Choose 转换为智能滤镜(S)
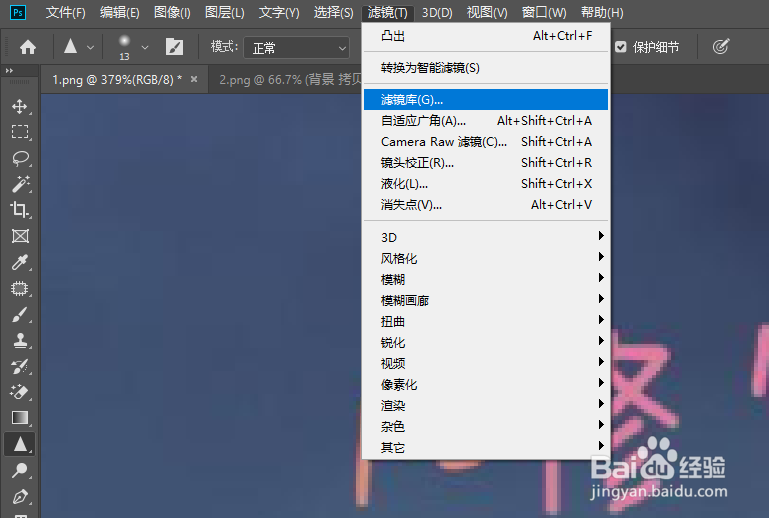This screenshot has height=518, width=769. pos(486,68)
